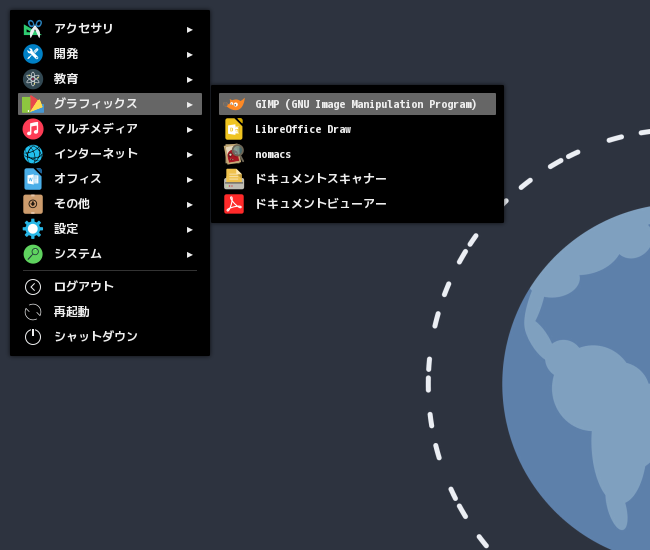The width and height of the screenshot is (650, 550).
Task: Open the その他 menu category
Action: pyautogui.click(x=110, y=204)
